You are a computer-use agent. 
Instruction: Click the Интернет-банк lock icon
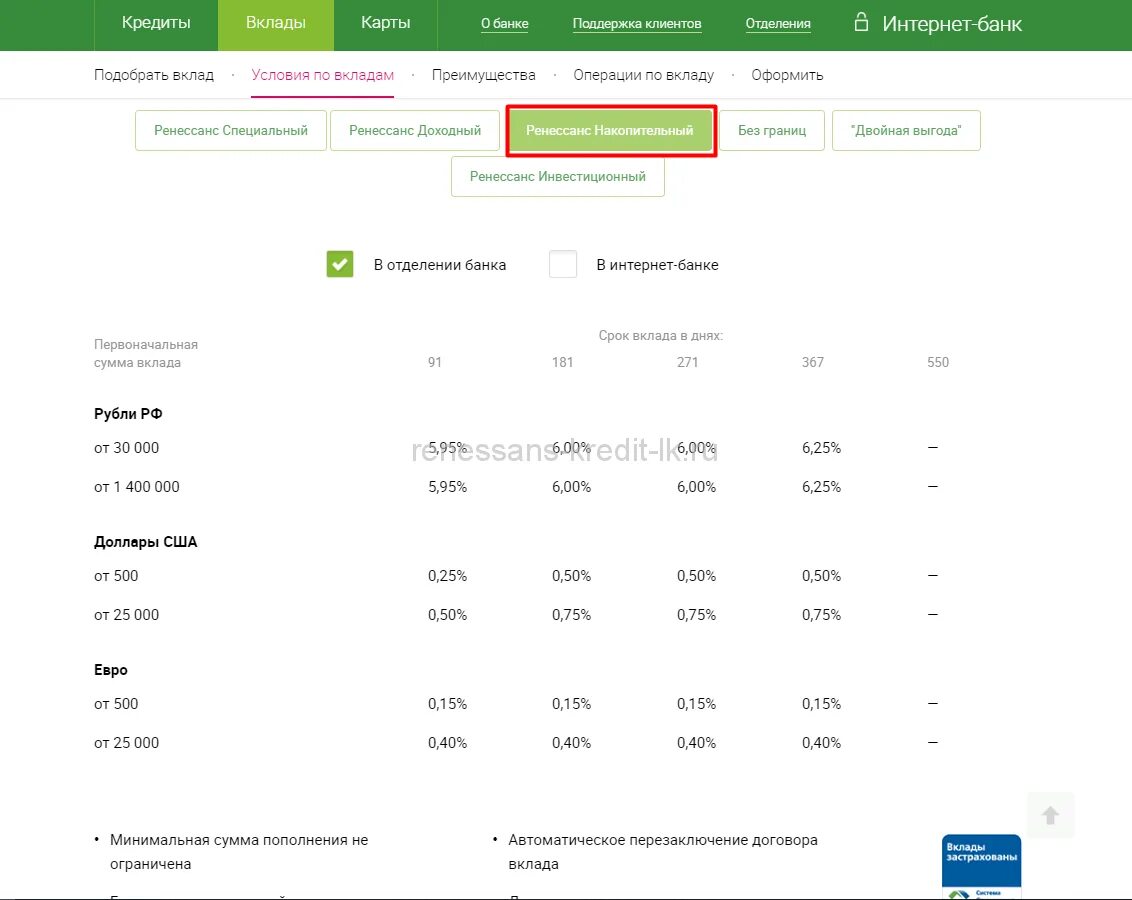point(861,22)
